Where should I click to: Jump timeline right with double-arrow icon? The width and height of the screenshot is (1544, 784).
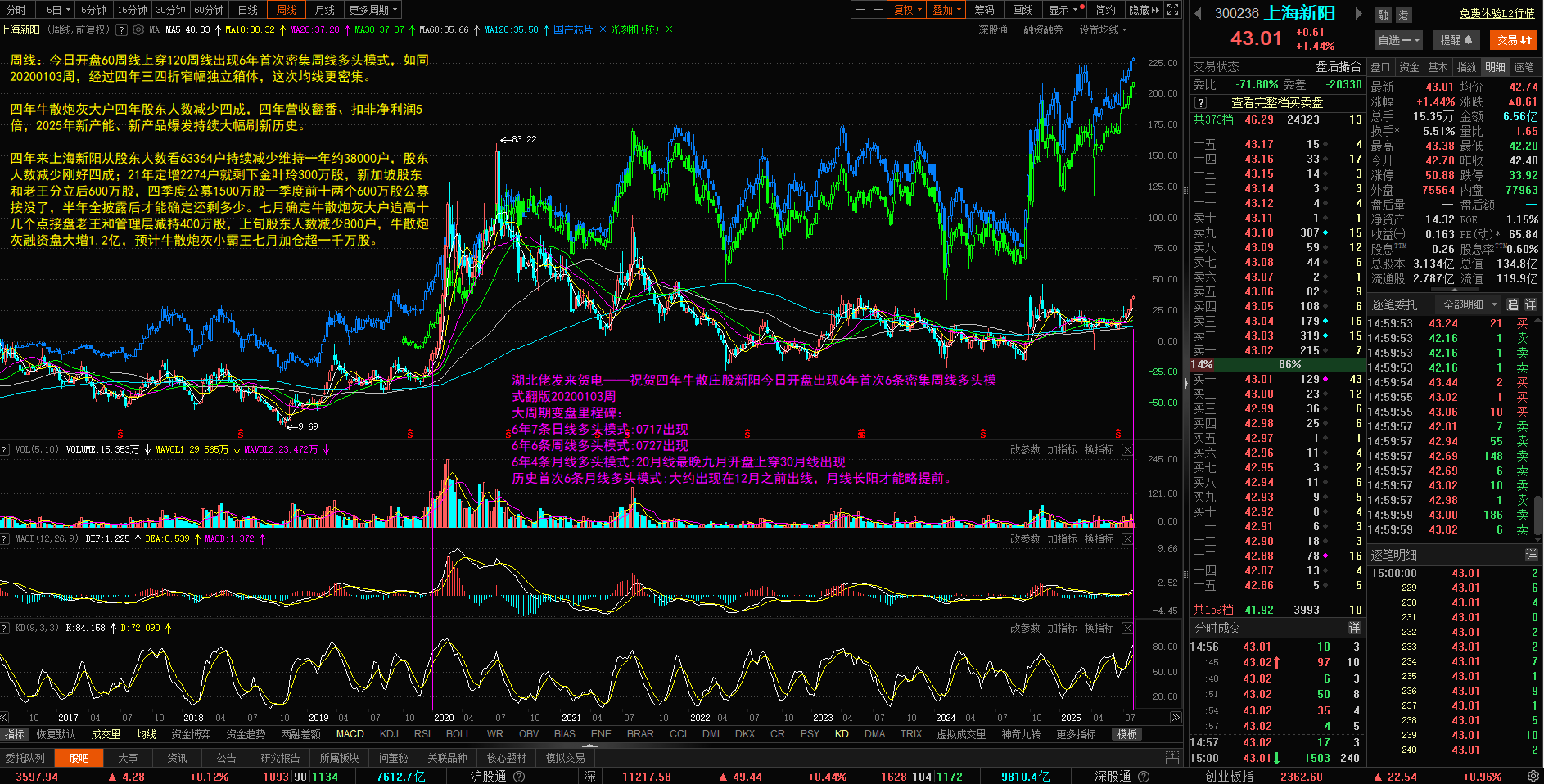[x=1176, y=717]
